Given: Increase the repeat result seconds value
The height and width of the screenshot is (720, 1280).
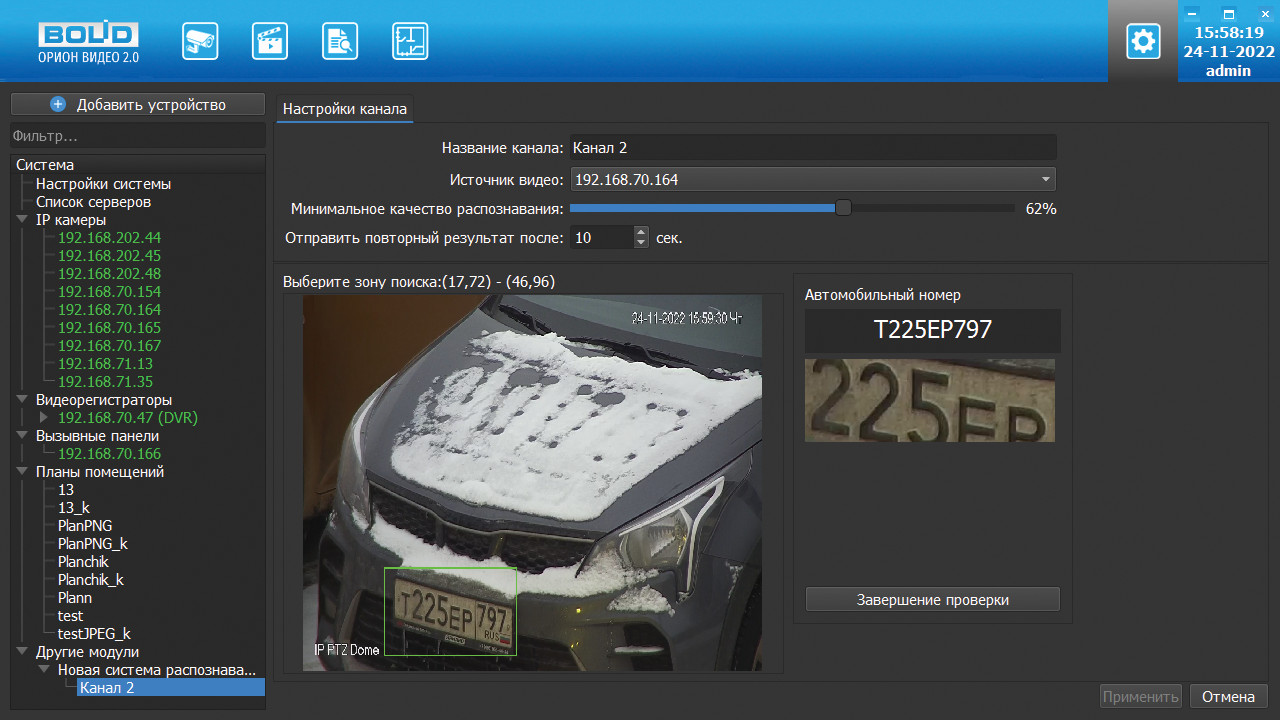Looking at the screenshot, I should [x=642, y=232].
